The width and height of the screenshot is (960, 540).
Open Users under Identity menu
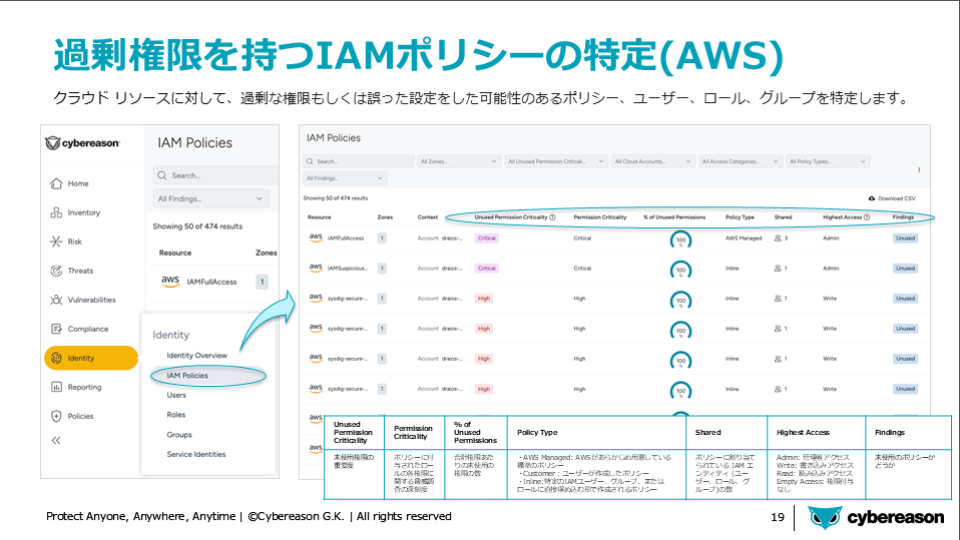pyautogui.click(x=176, y=395)
